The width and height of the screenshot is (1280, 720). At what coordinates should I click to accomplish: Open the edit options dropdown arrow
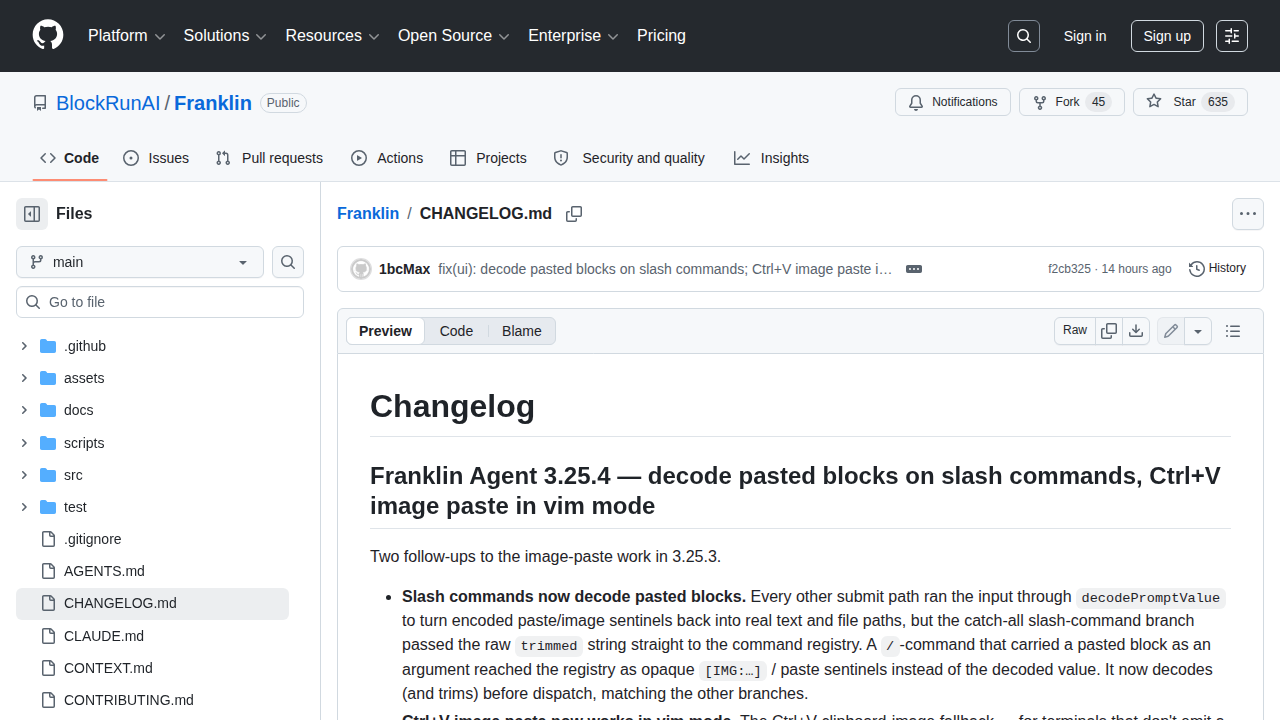pyautogui.click(x=1198, y=331)
